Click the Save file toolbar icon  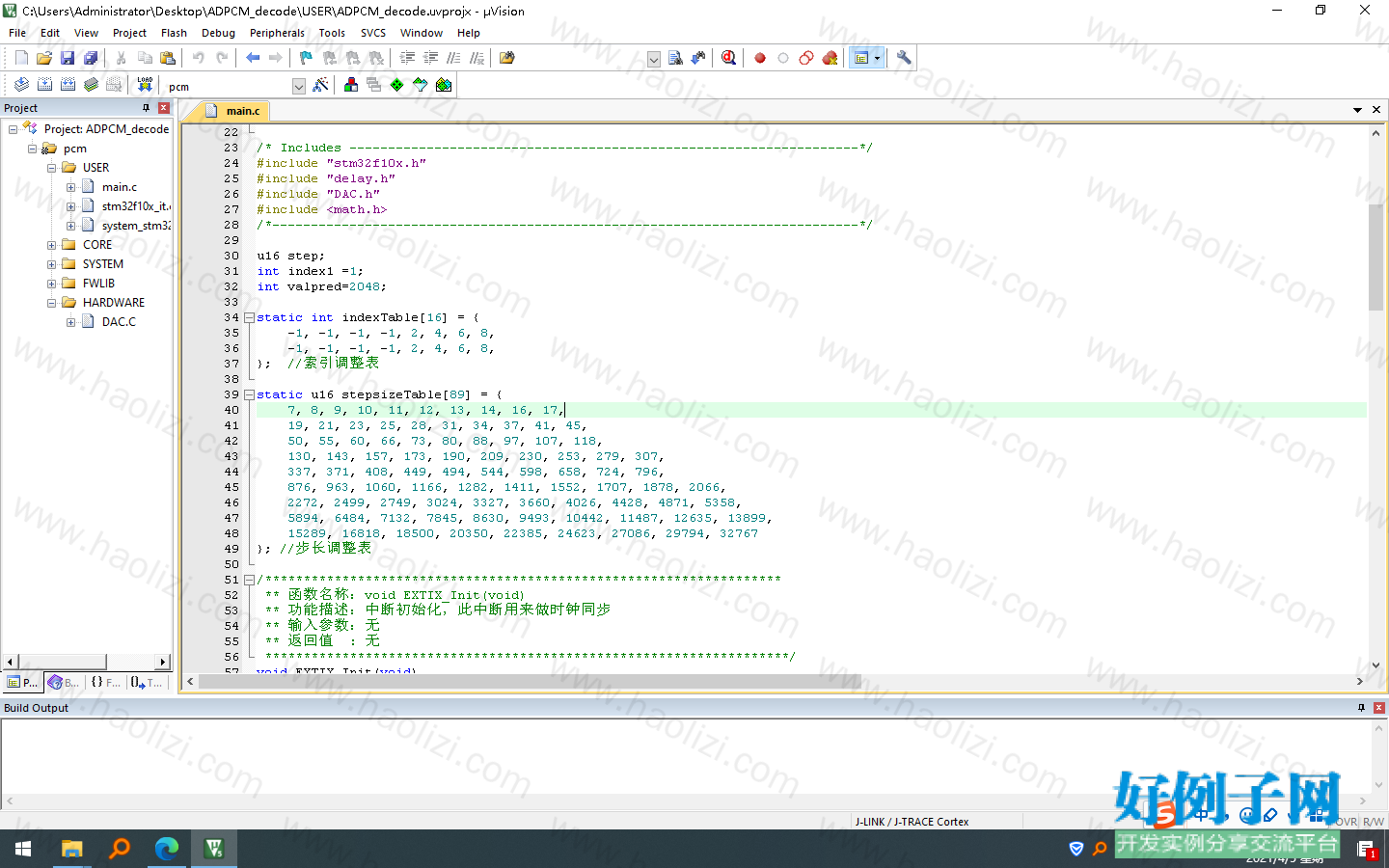(x=68, y=58)
